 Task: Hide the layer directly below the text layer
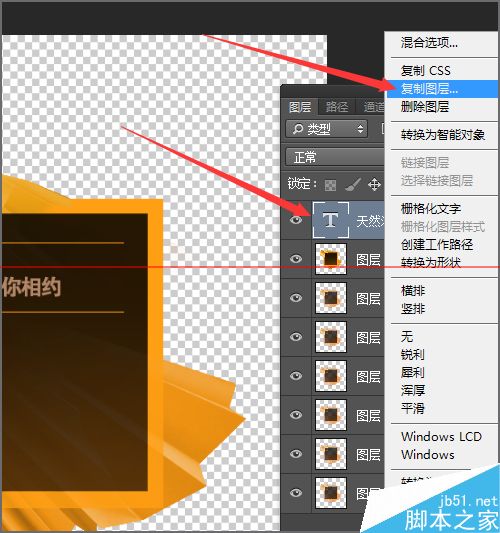296,259
